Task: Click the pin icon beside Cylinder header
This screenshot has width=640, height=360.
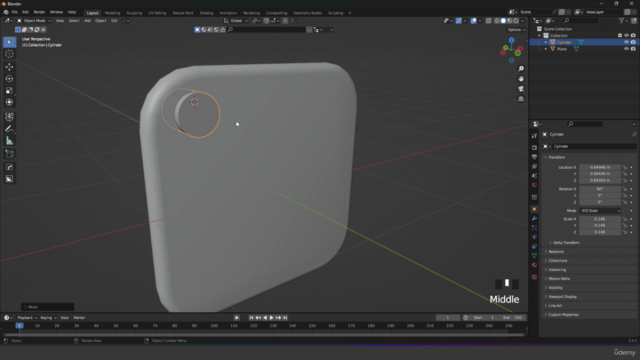Action: tap(633, 134)
